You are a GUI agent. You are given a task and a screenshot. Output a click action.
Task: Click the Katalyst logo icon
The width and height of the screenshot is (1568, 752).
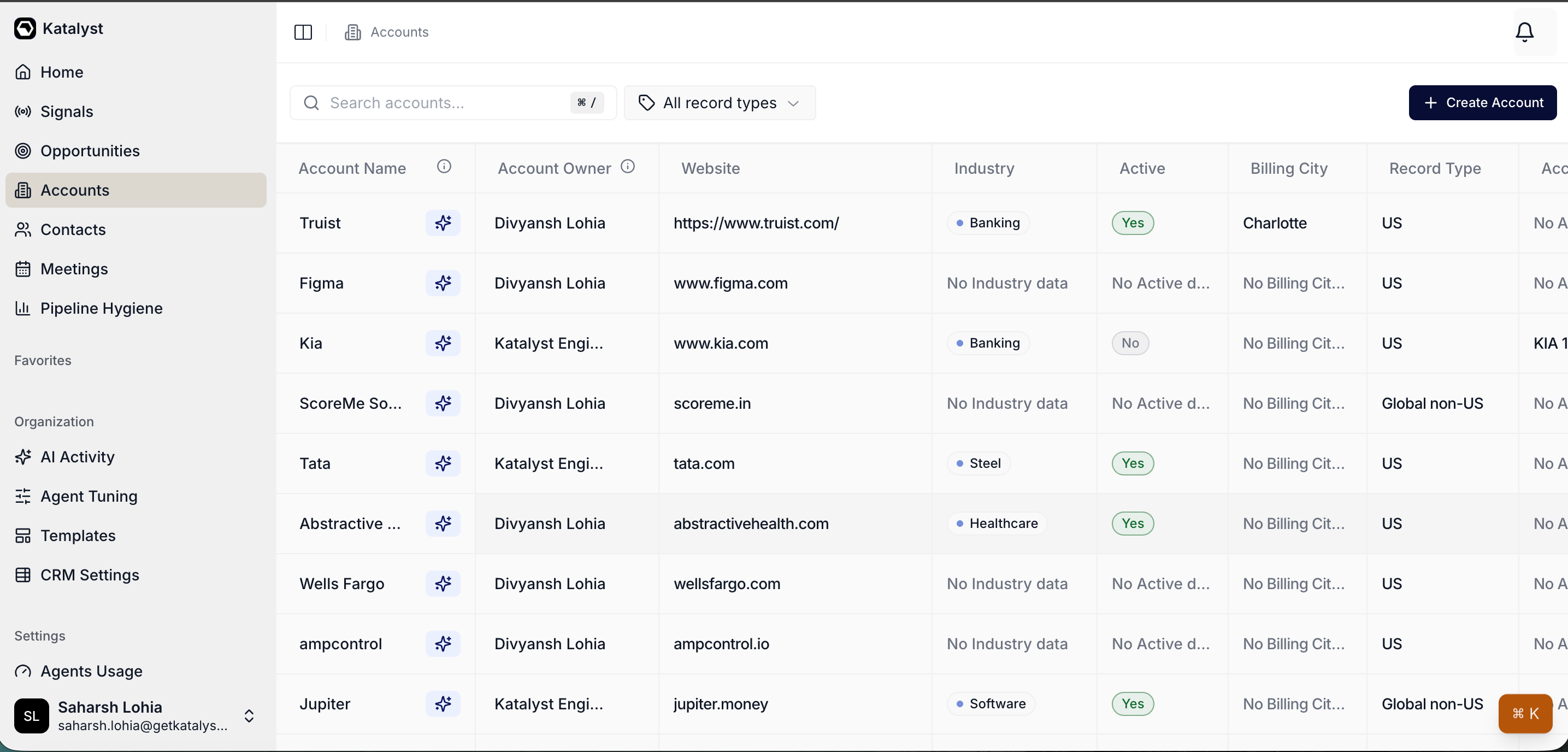(25, 28)
